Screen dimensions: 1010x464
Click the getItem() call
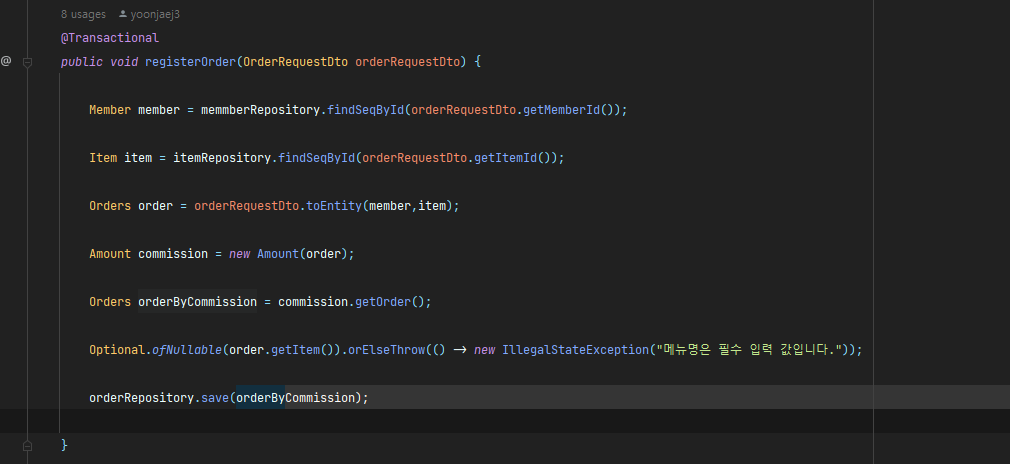(x=302, y=350)
